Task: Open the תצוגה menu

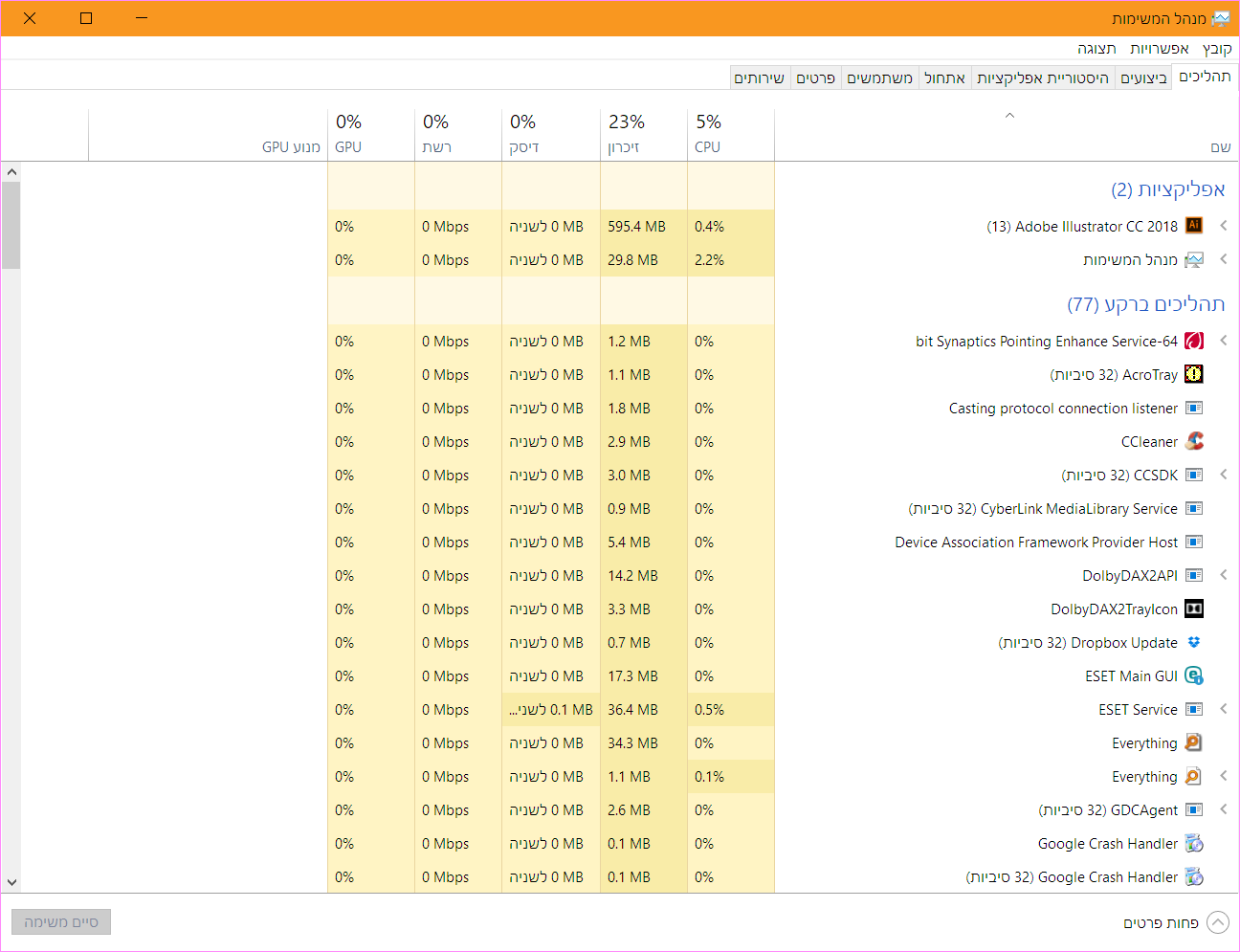Action: 1097,49
